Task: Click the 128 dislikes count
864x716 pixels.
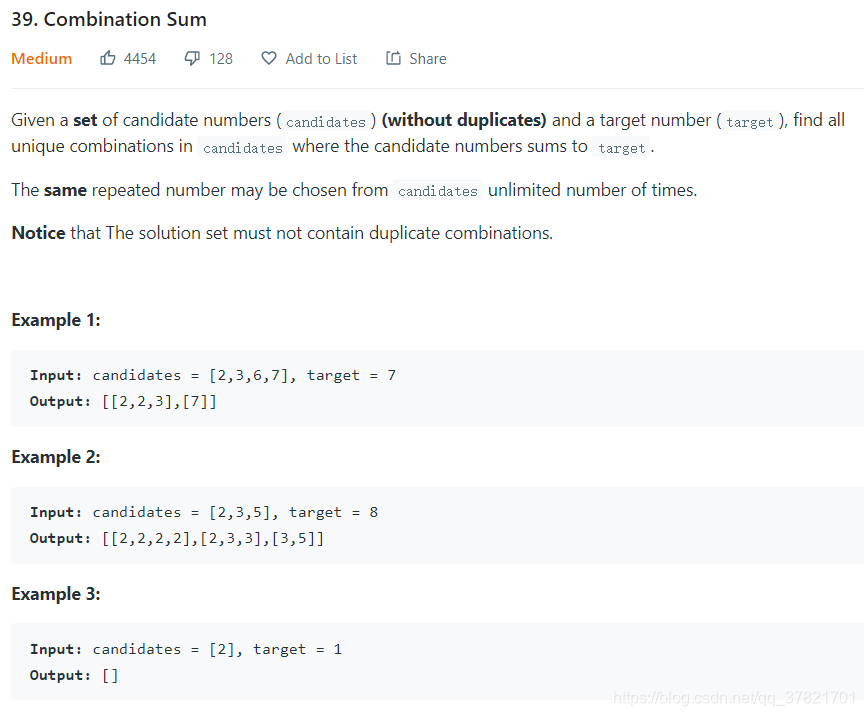Action: click(221, 58)
